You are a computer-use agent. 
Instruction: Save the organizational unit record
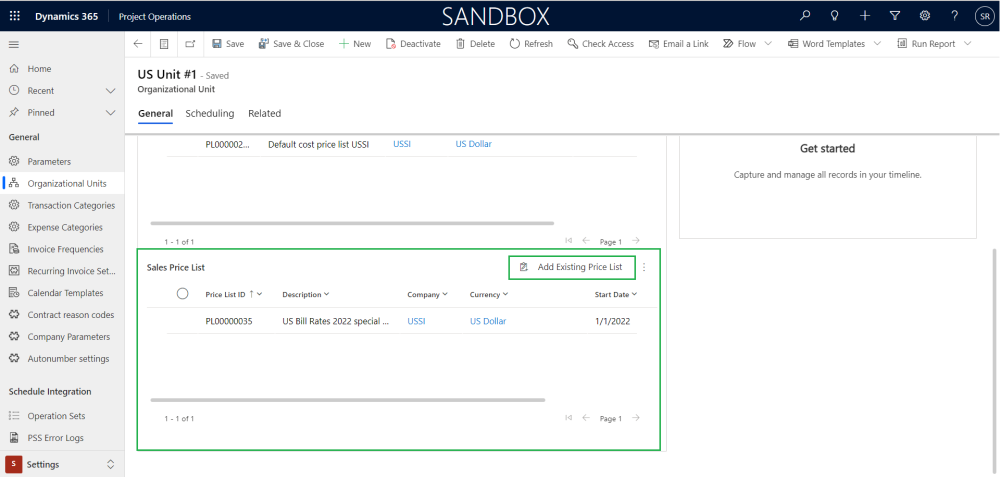tap(228, 44)
